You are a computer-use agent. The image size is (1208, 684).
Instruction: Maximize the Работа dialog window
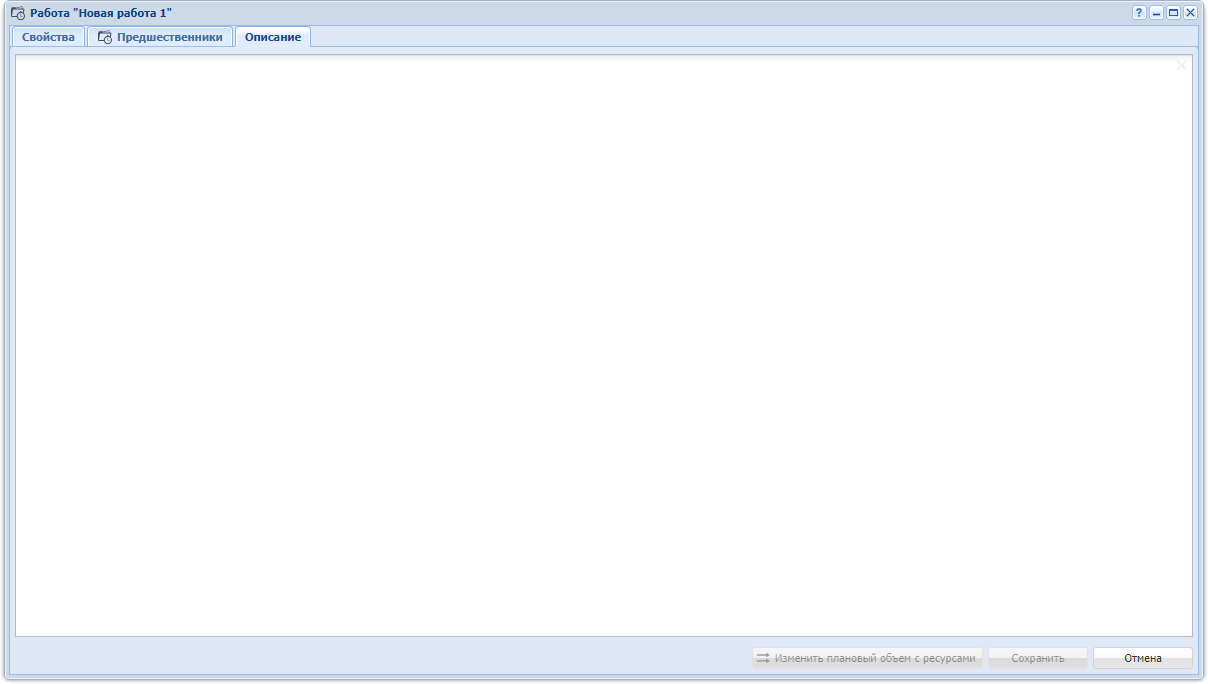[1174, 13]
